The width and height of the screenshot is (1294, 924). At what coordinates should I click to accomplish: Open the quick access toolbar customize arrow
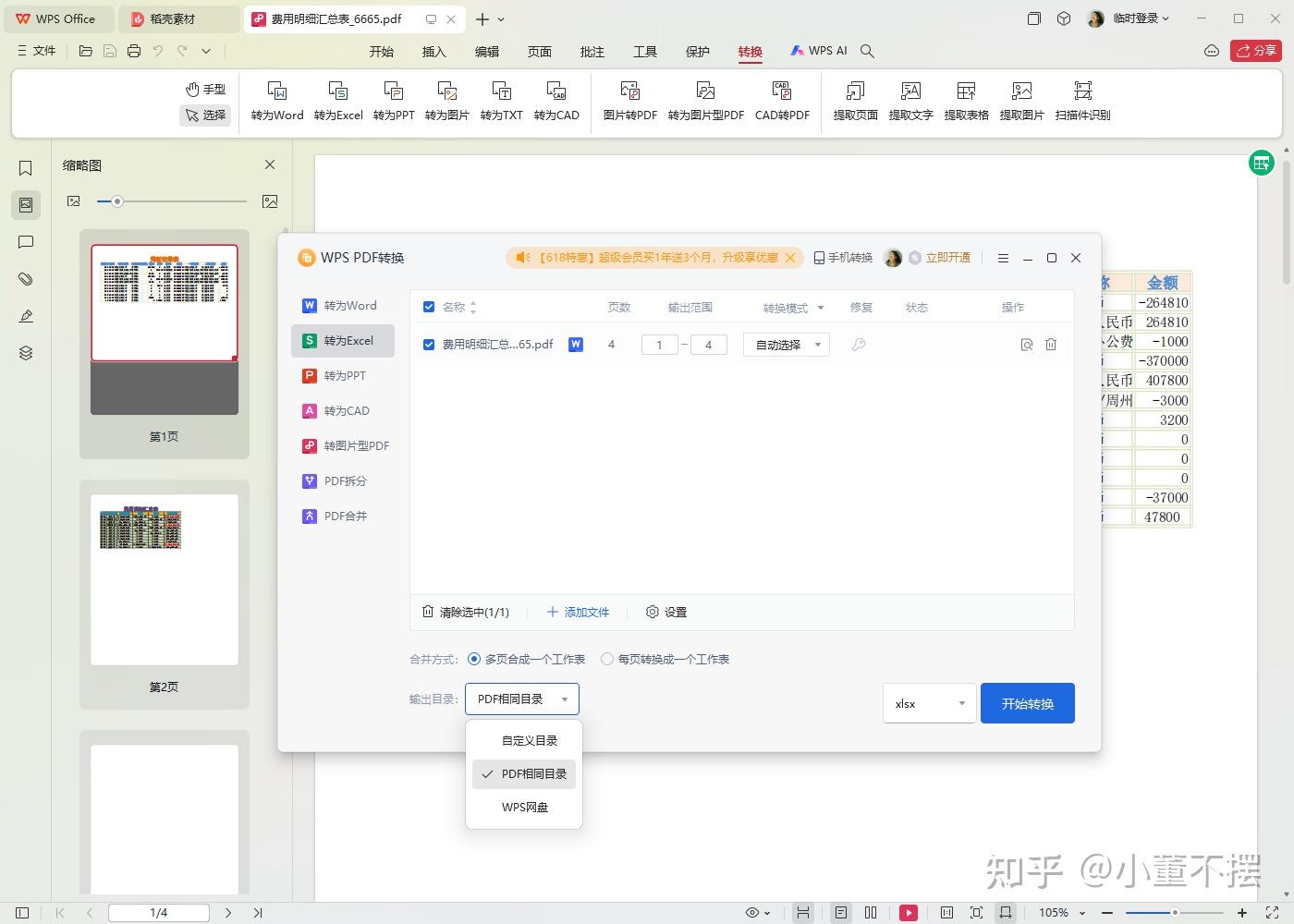coord(206,52)
